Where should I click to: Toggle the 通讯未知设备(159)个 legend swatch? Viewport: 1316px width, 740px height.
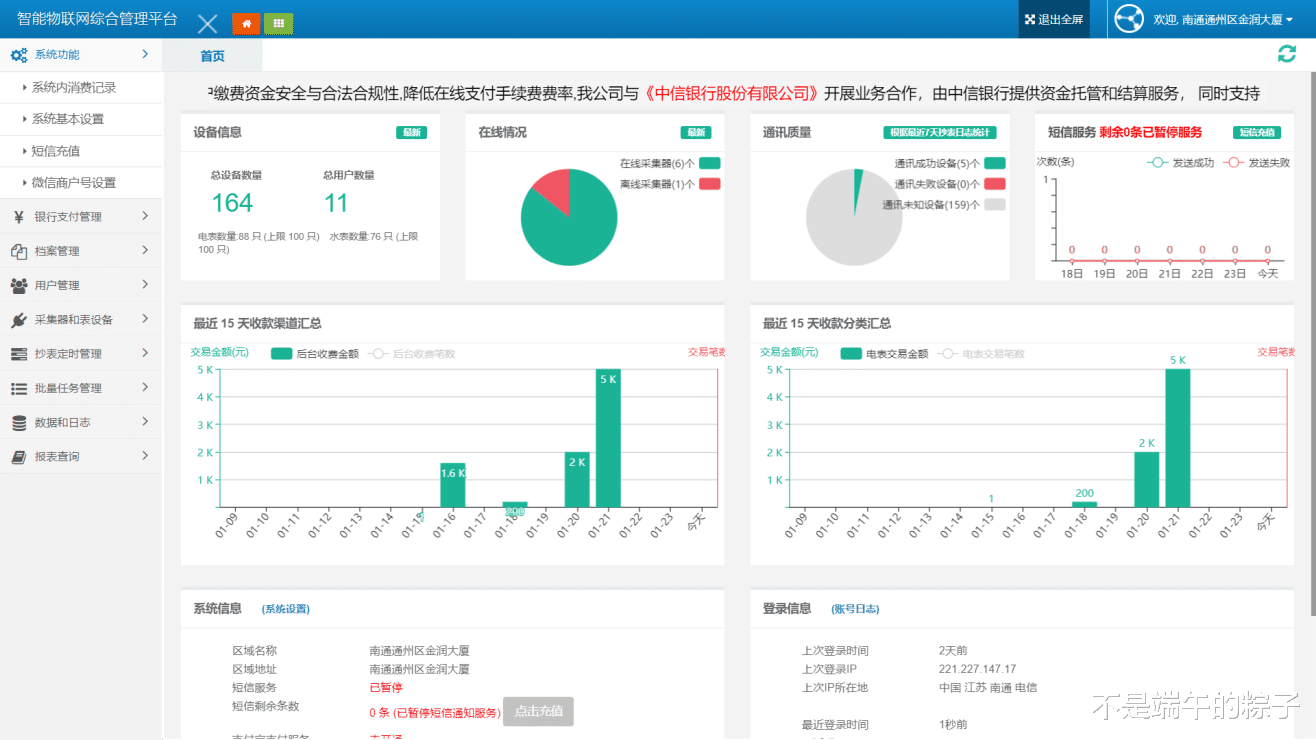tap(995, 205)
